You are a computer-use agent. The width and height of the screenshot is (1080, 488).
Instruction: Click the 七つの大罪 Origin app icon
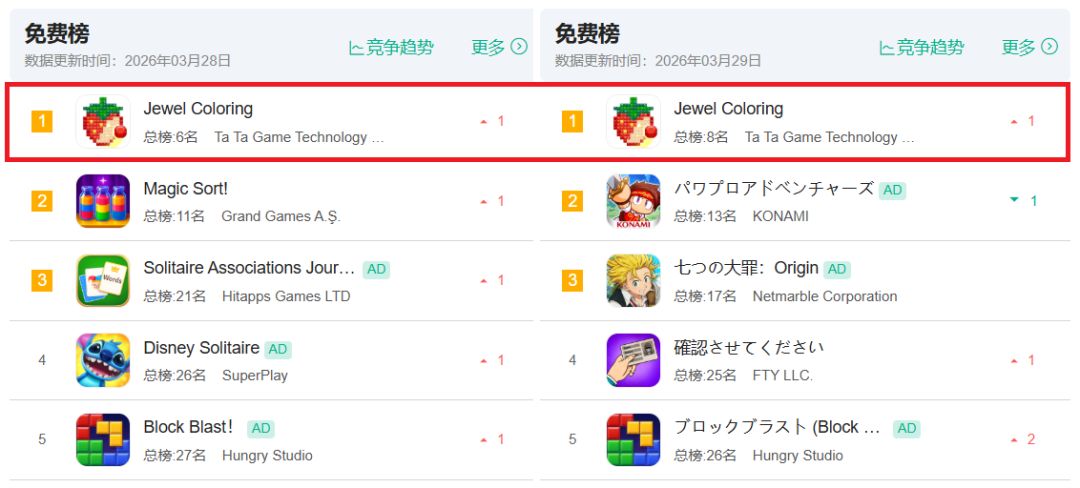coord(633,281)
